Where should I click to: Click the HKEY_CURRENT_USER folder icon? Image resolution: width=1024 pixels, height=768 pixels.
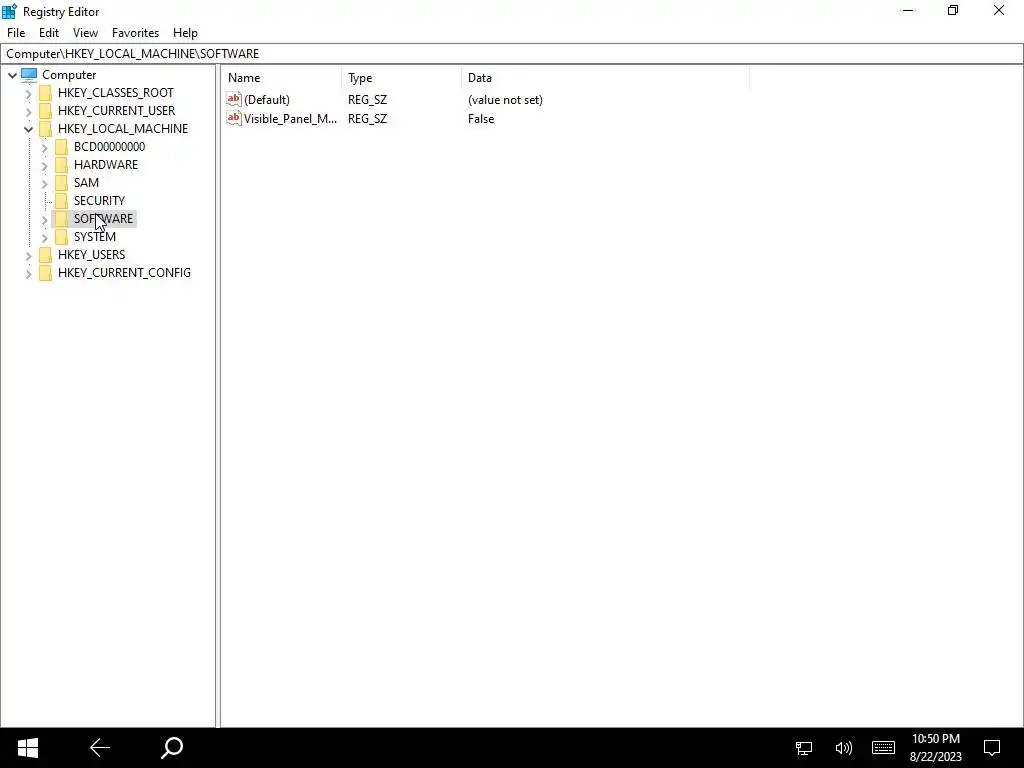[45, 111]
